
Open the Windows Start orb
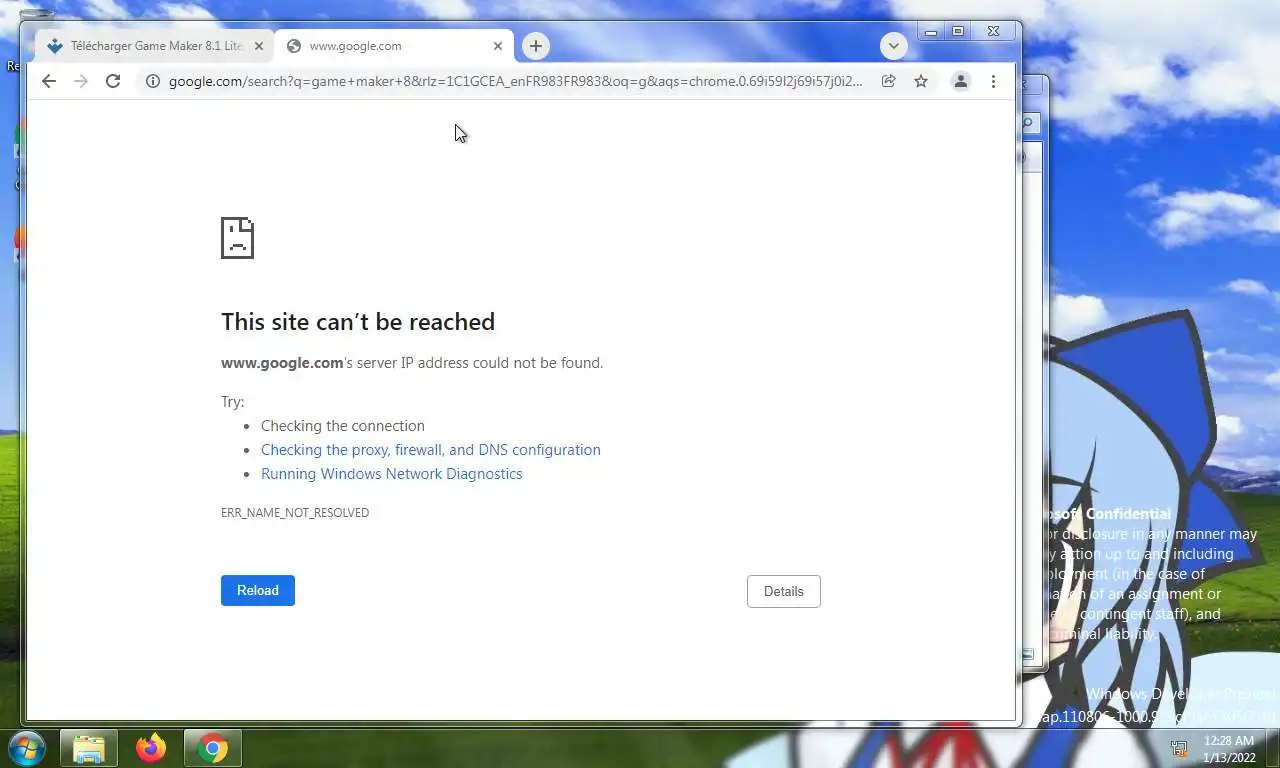coord(27,749)
